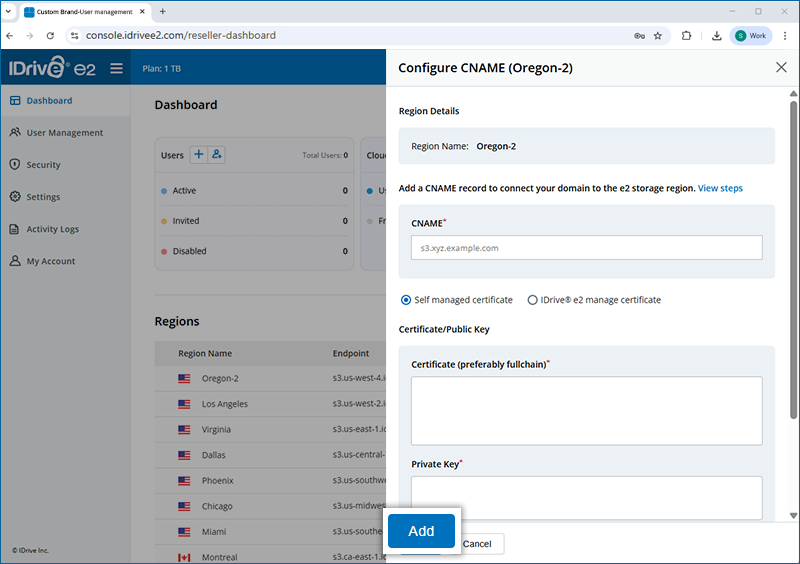Open User Management in the sidebar
Image resolution: width=800 pixels, height=564 pixels.
click(65, 133)
